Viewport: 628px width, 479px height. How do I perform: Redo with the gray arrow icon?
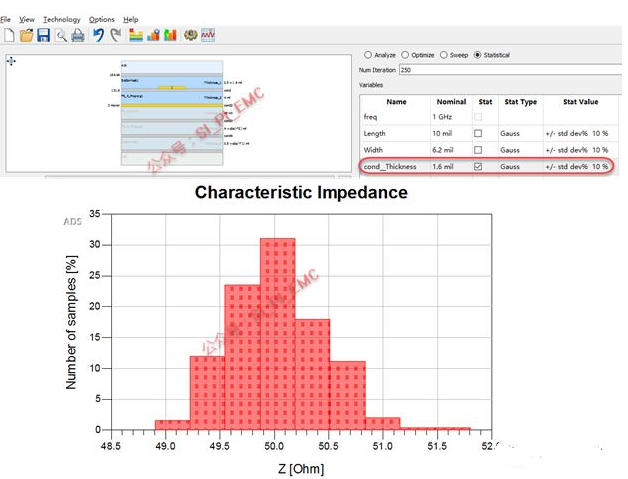(116, 35)
